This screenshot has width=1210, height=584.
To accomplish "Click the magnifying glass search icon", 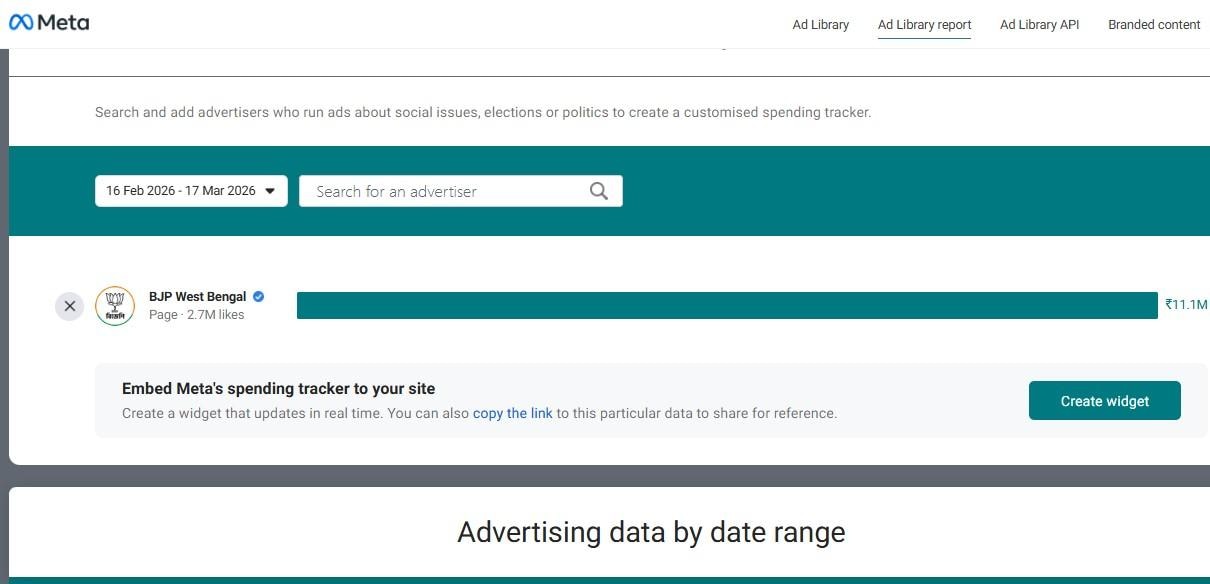I will pyautogui.click(x=599, y=191).
